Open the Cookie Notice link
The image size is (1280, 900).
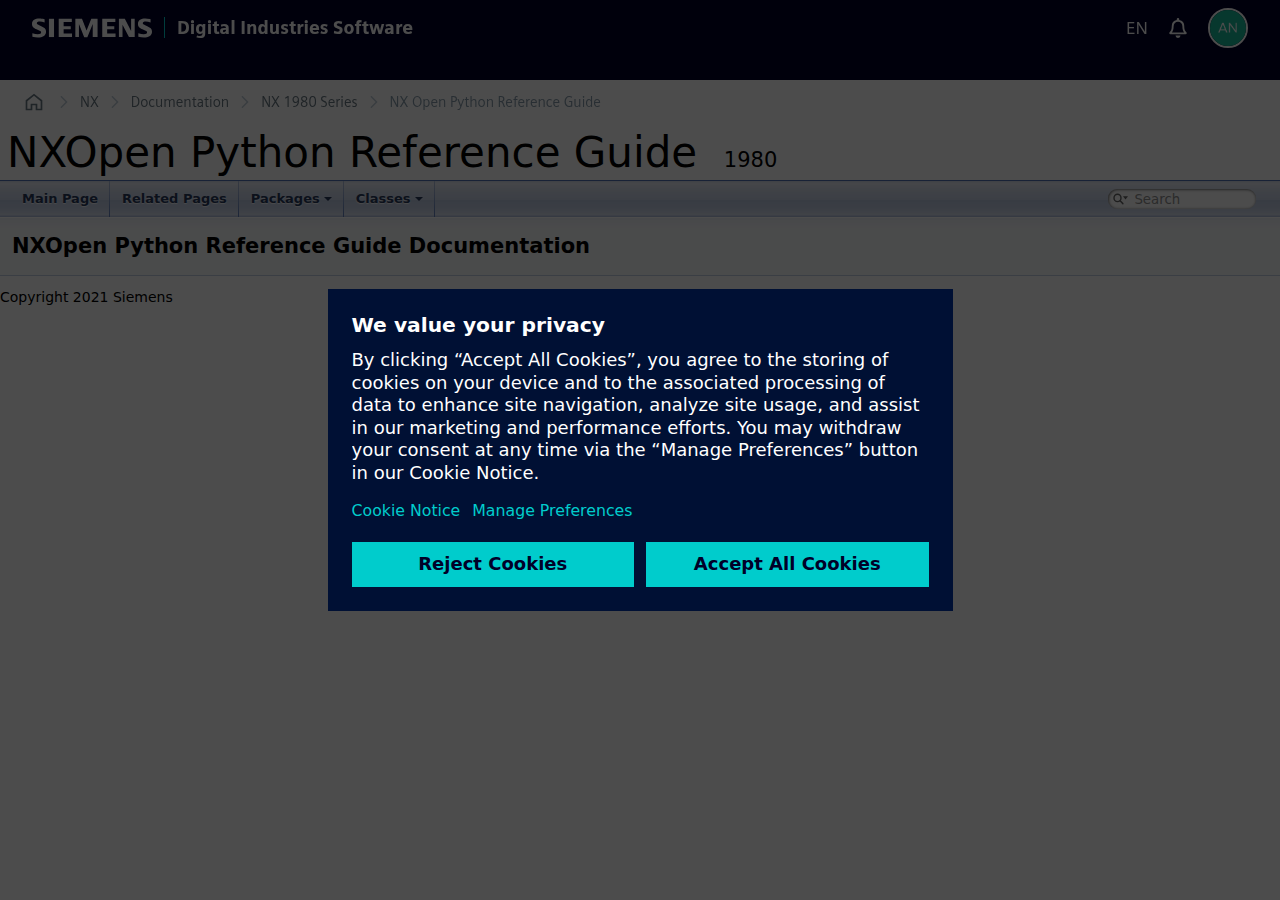[405, 510]
